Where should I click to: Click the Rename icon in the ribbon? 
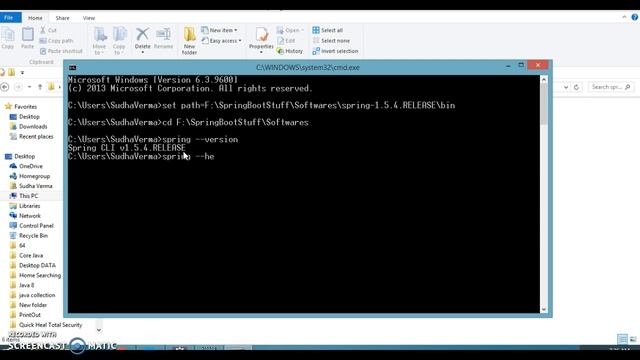163,38
